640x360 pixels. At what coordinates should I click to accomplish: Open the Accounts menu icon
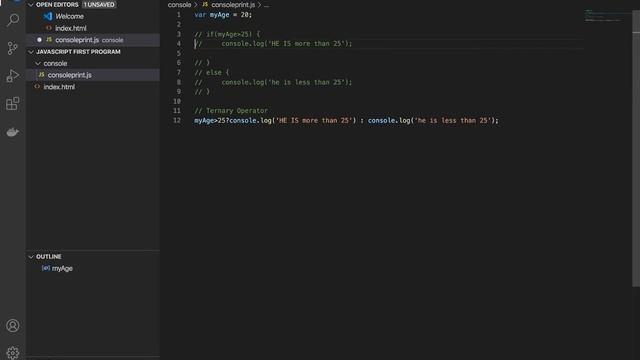pos(13,326)
